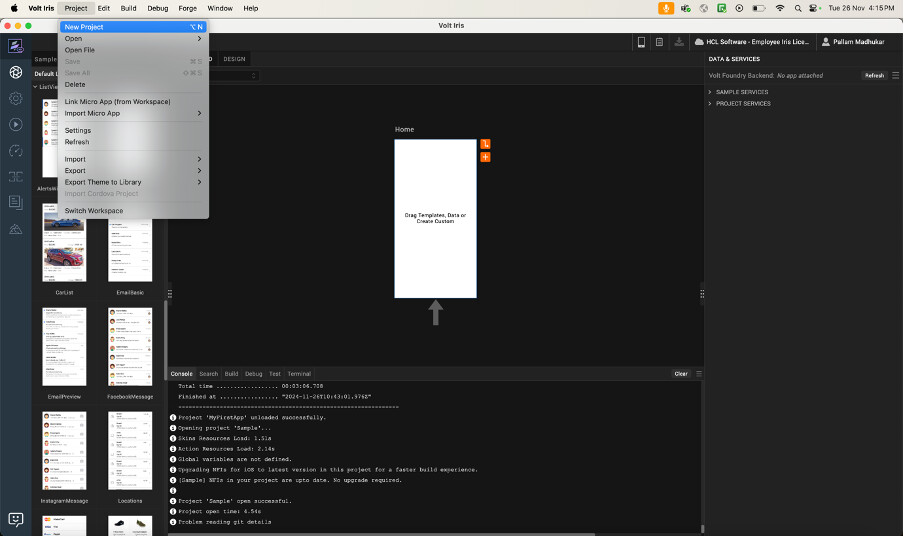
Task: Open the Data & Services hamburger menu
Action: point(894,75)
